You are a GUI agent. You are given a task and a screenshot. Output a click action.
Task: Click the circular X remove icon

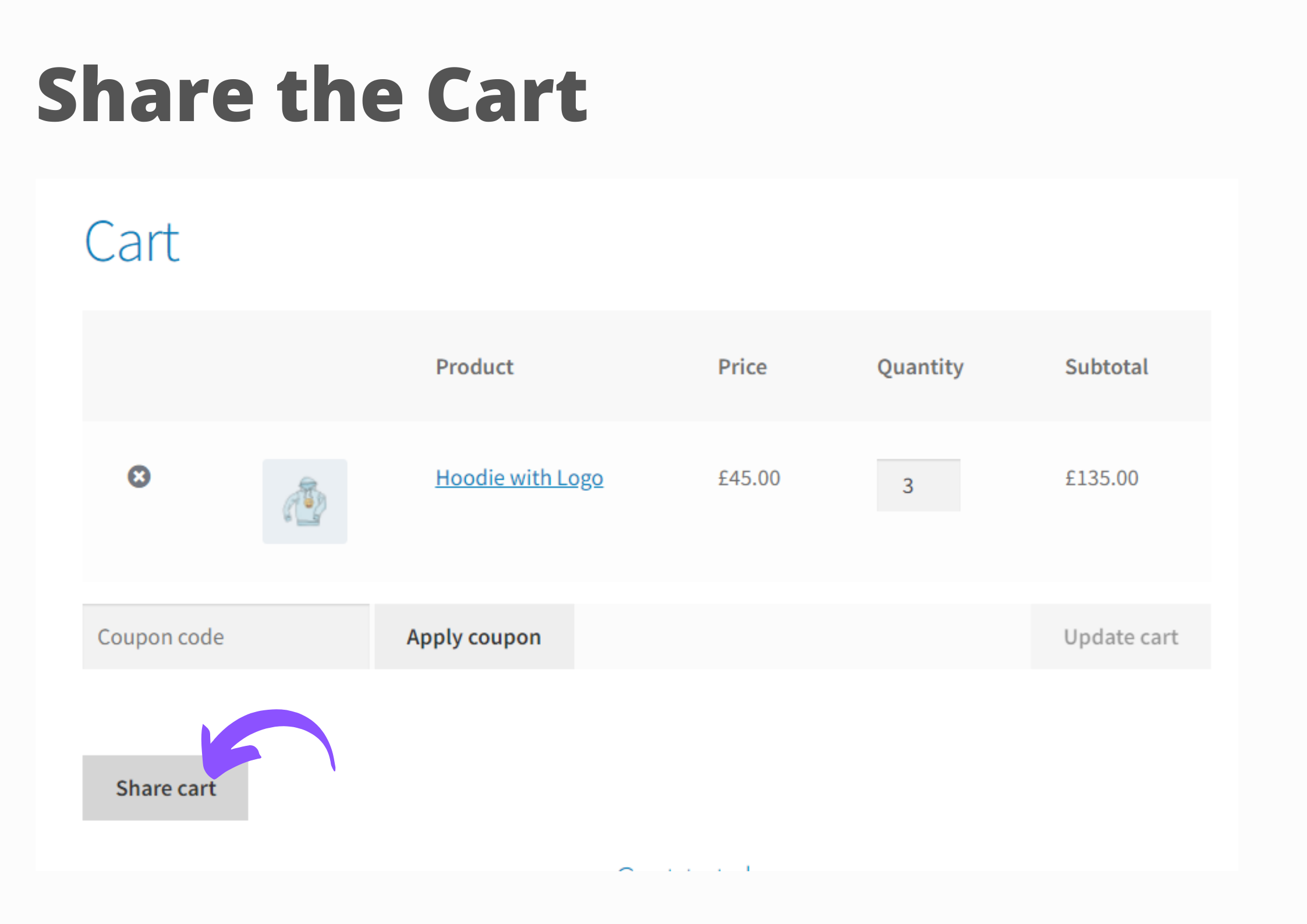(139, 477)
